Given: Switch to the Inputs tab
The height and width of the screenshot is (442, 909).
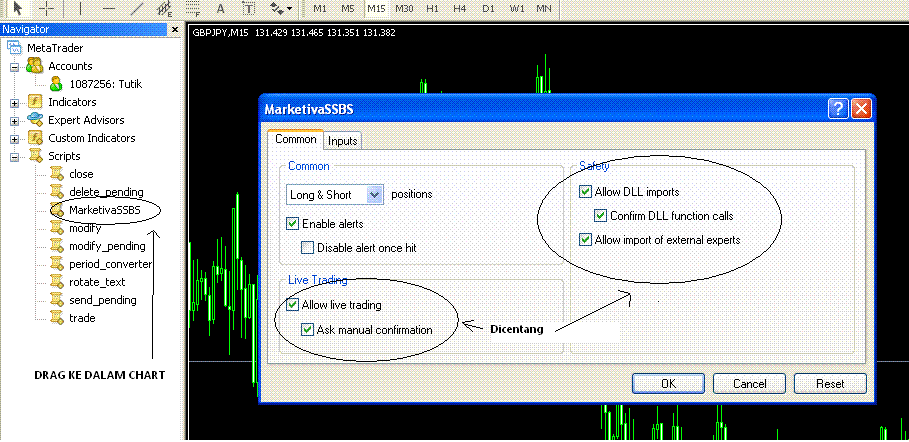Looking at the screenshot, I should pos(343,141).
